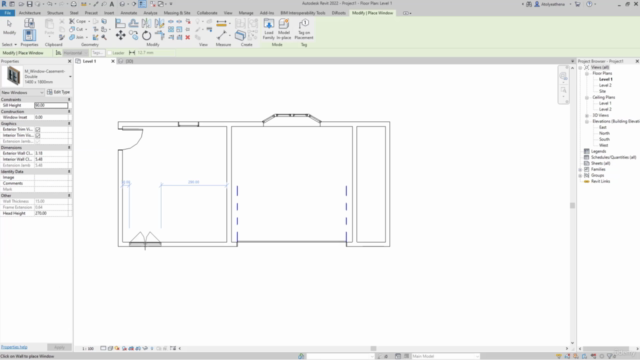The image size is (640, 360).
Task: Click the Mirror Draw Axis icon
Action: tap(159, 23)
